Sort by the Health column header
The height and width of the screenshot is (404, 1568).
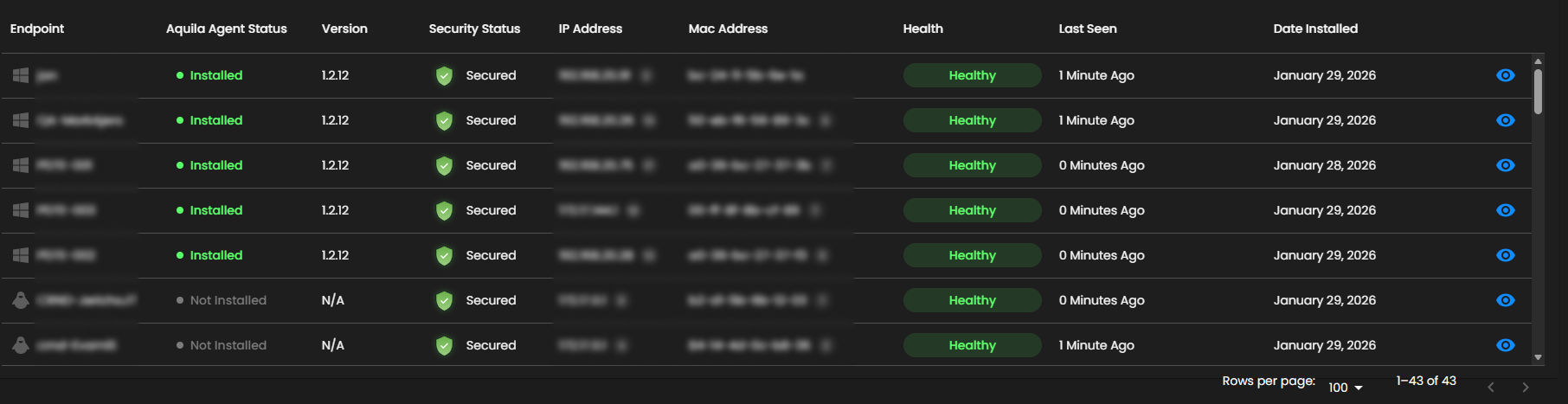pyautogui.click(x=922, y=29)
